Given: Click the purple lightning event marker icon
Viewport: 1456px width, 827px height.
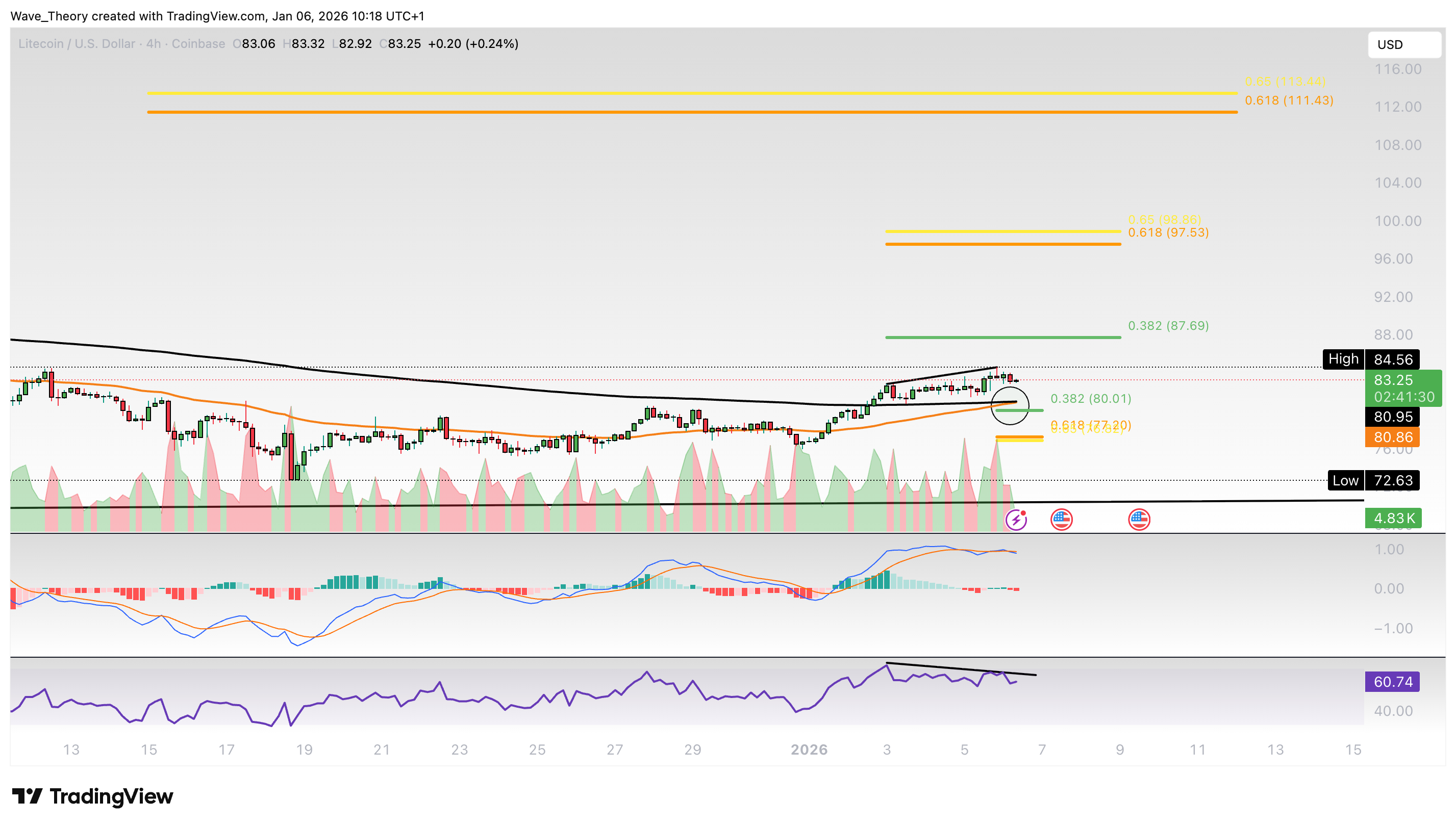Looking at the screenshot, I should point(1017,521).
